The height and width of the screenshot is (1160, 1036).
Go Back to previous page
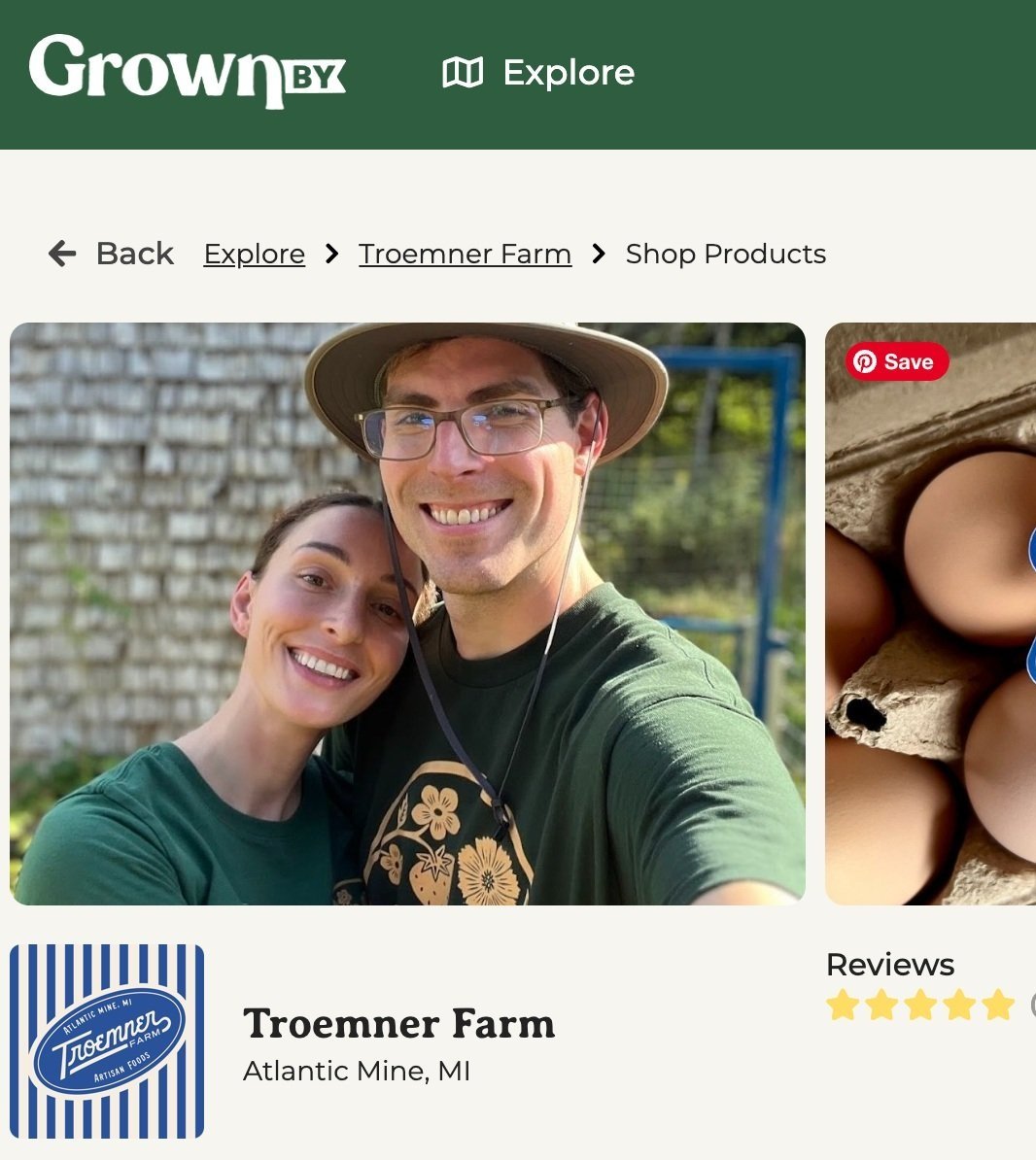coord(111,254)
